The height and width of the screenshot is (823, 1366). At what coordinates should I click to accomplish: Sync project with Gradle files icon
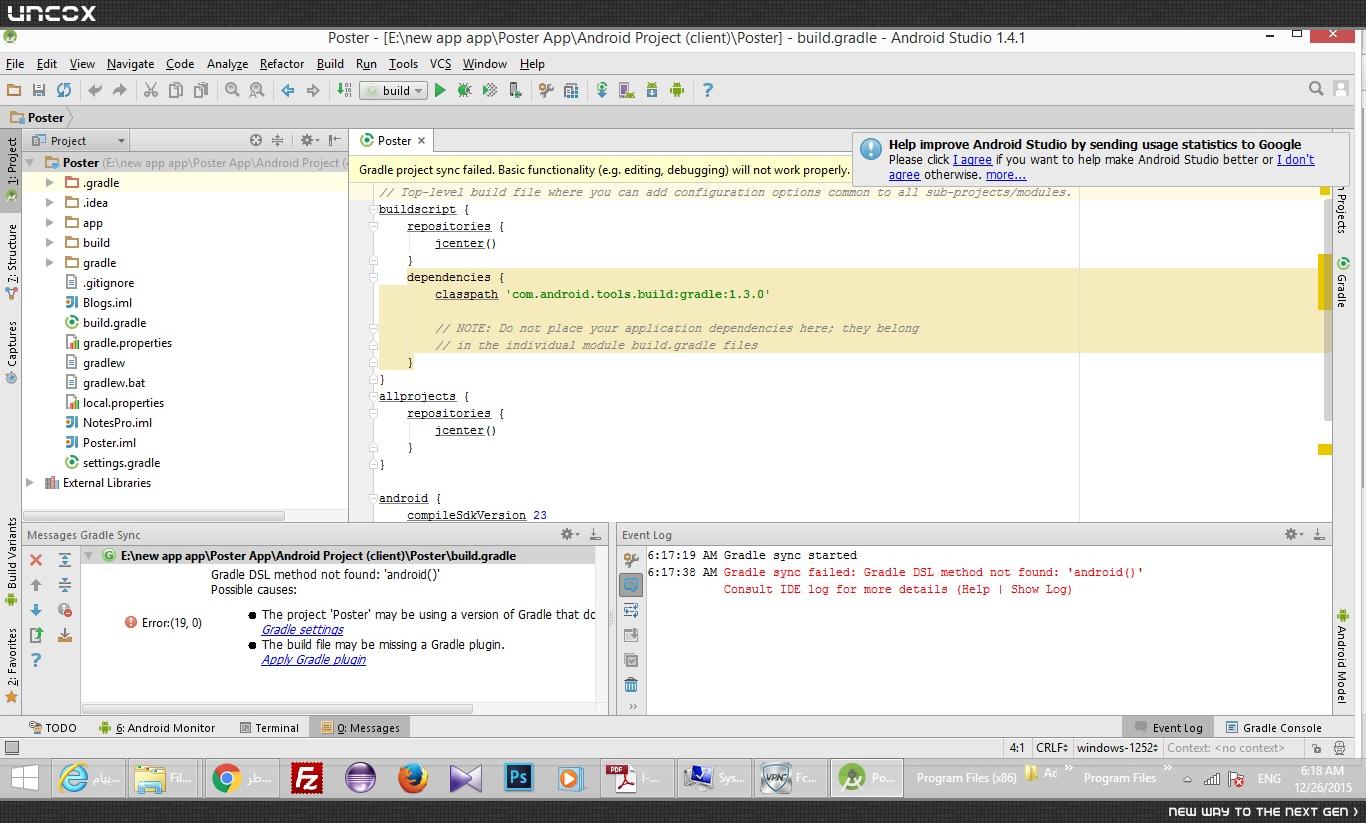coord(602,90)
